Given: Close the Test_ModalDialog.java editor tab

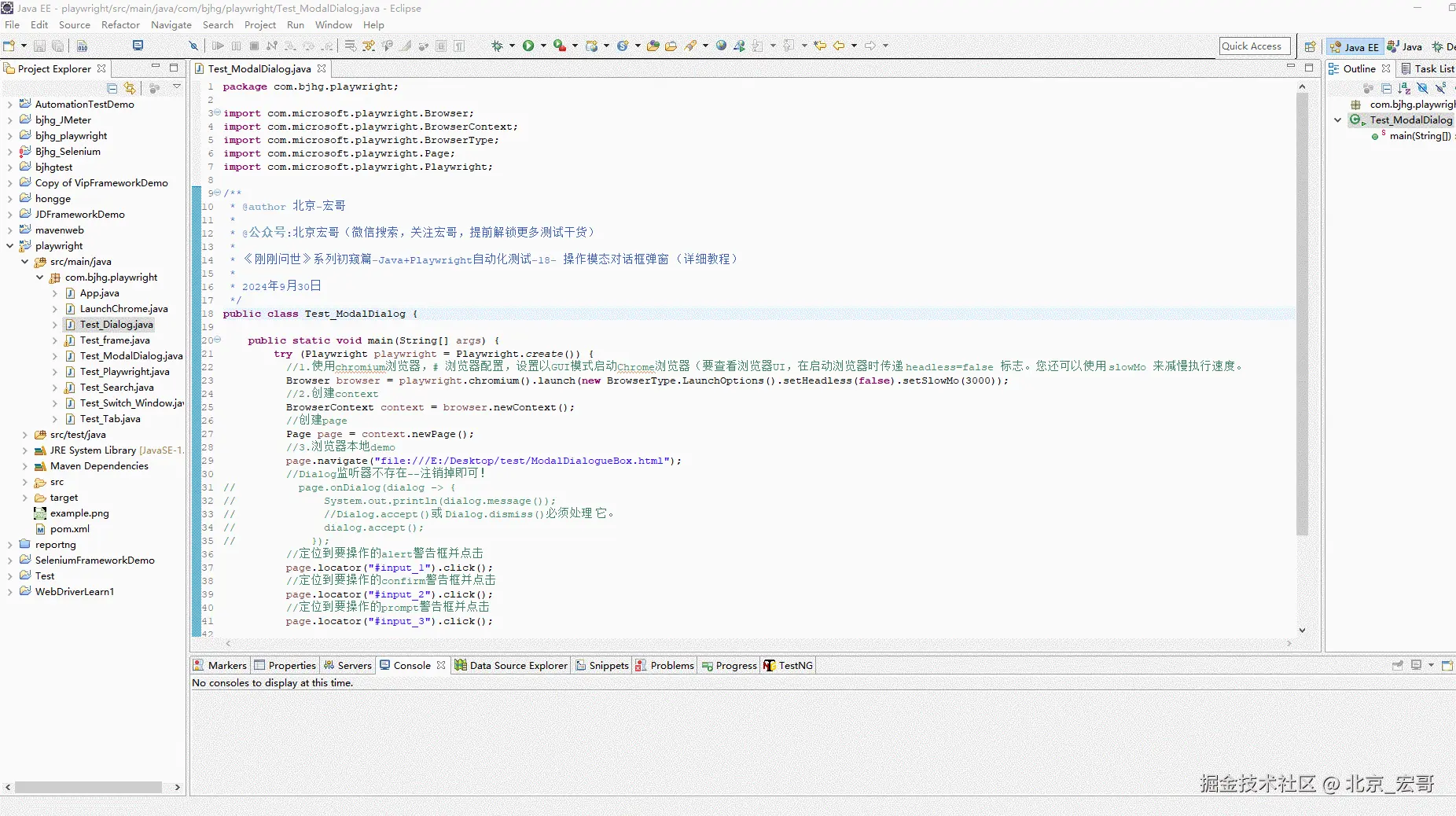Looking at the screenshot, I should click(322, 68).
